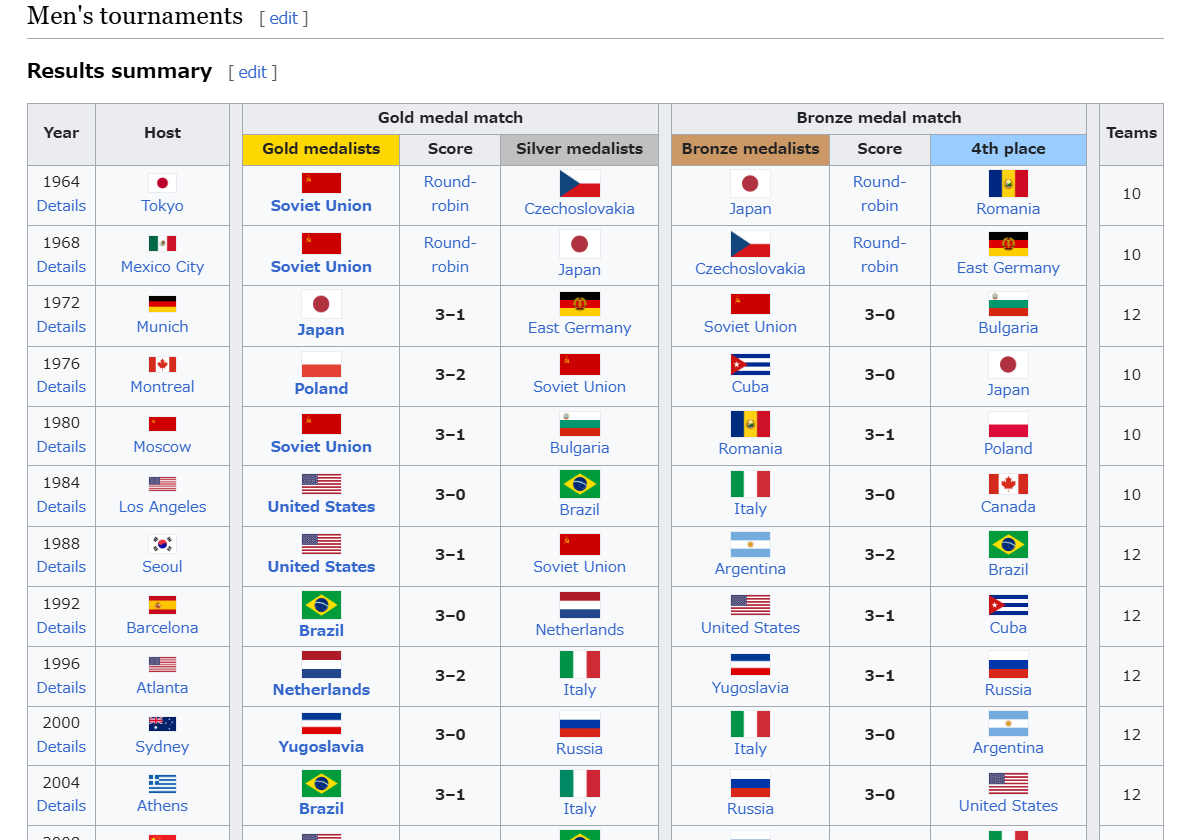Screen dimensions: 1201x840
Task: Open the Mexico City host link
Action: [x=162, y=267]
